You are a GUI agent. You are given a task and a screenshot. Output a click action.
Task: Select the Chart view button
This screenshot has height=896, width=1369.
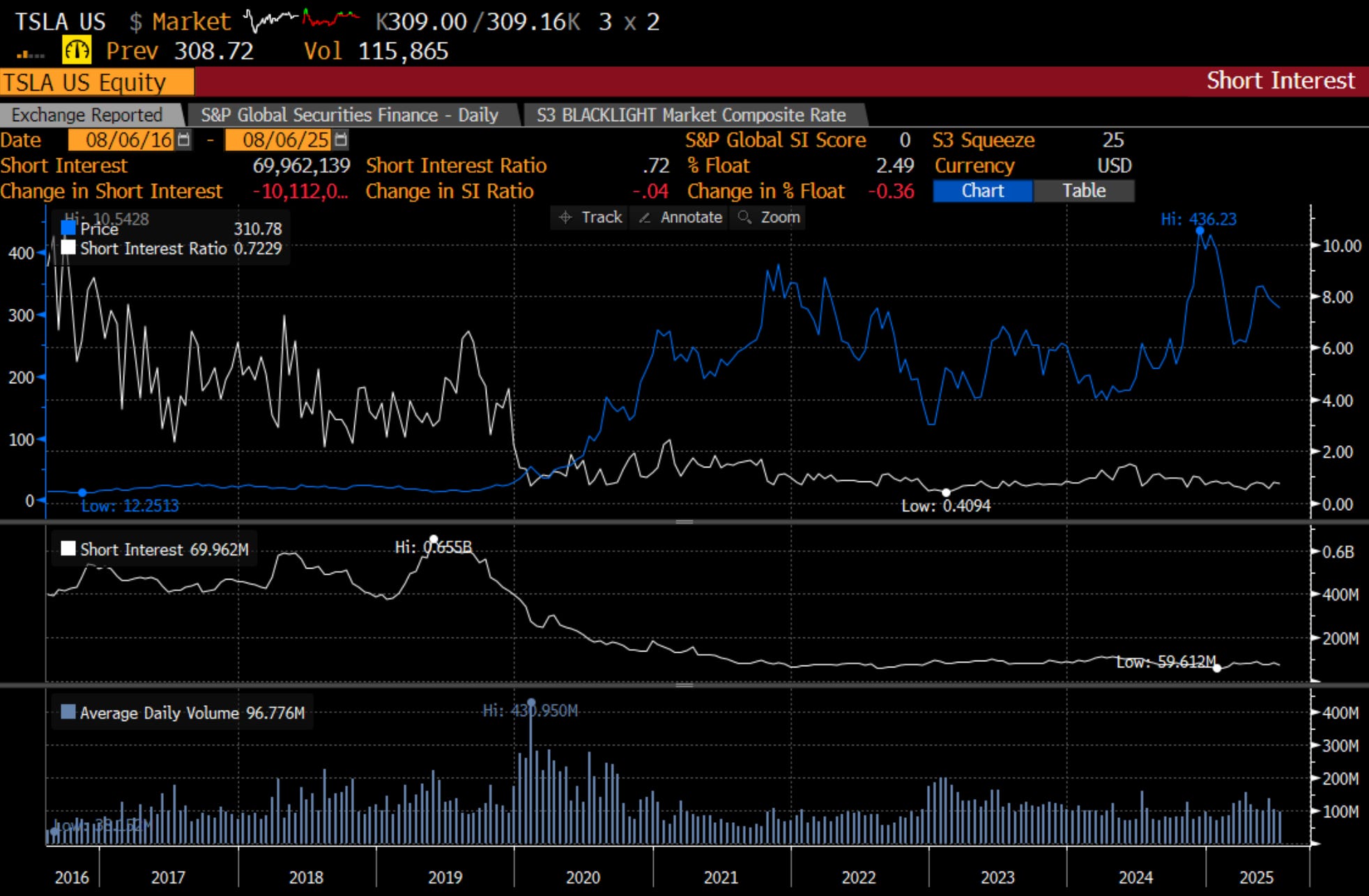(x=982, y=191)
